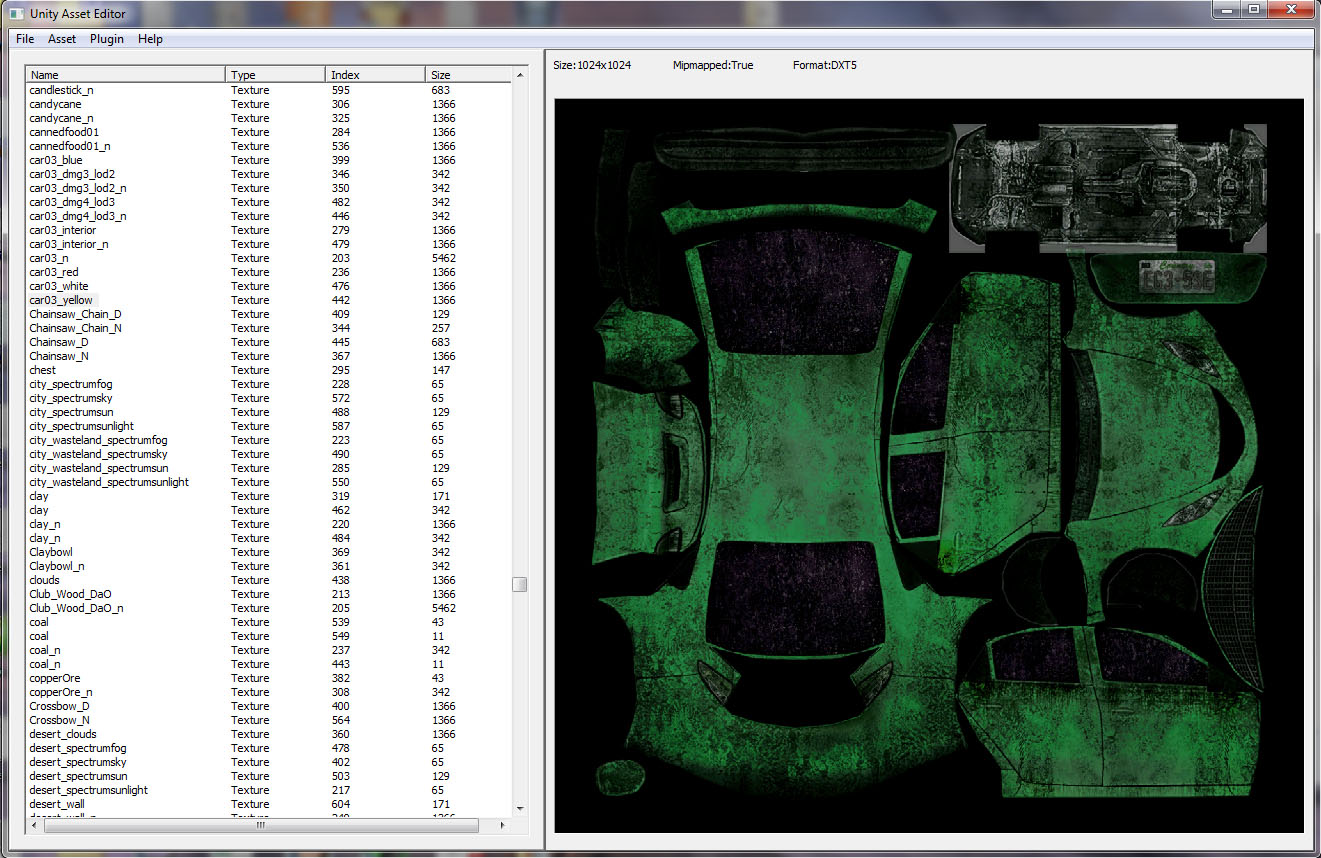
Task: Click the list scroll-down arrow
Action: [520, 808]
